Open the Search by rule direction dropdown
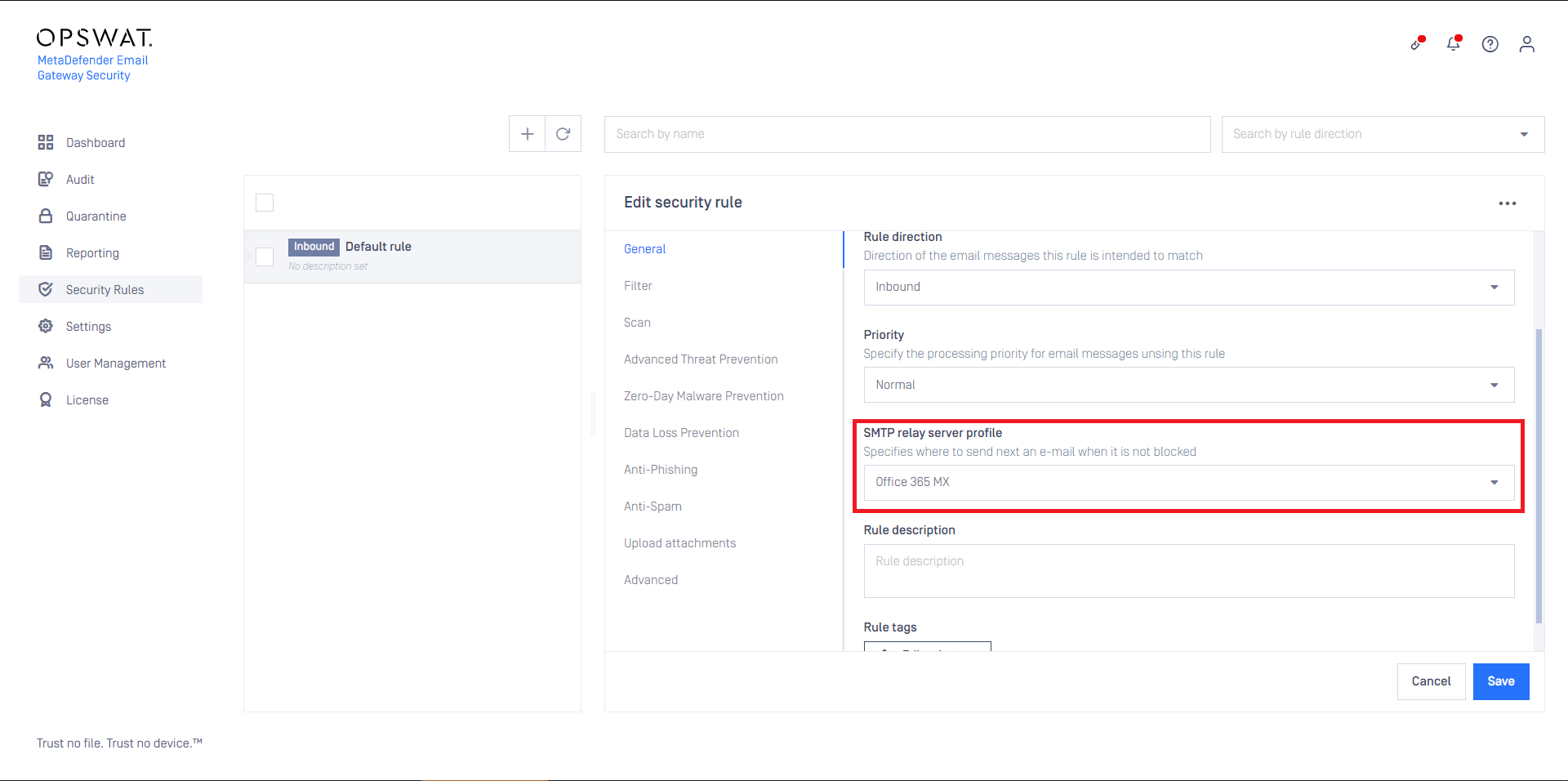This screenshot has width=1568, height=781. pyautogui.click(x=1382, y=134)
